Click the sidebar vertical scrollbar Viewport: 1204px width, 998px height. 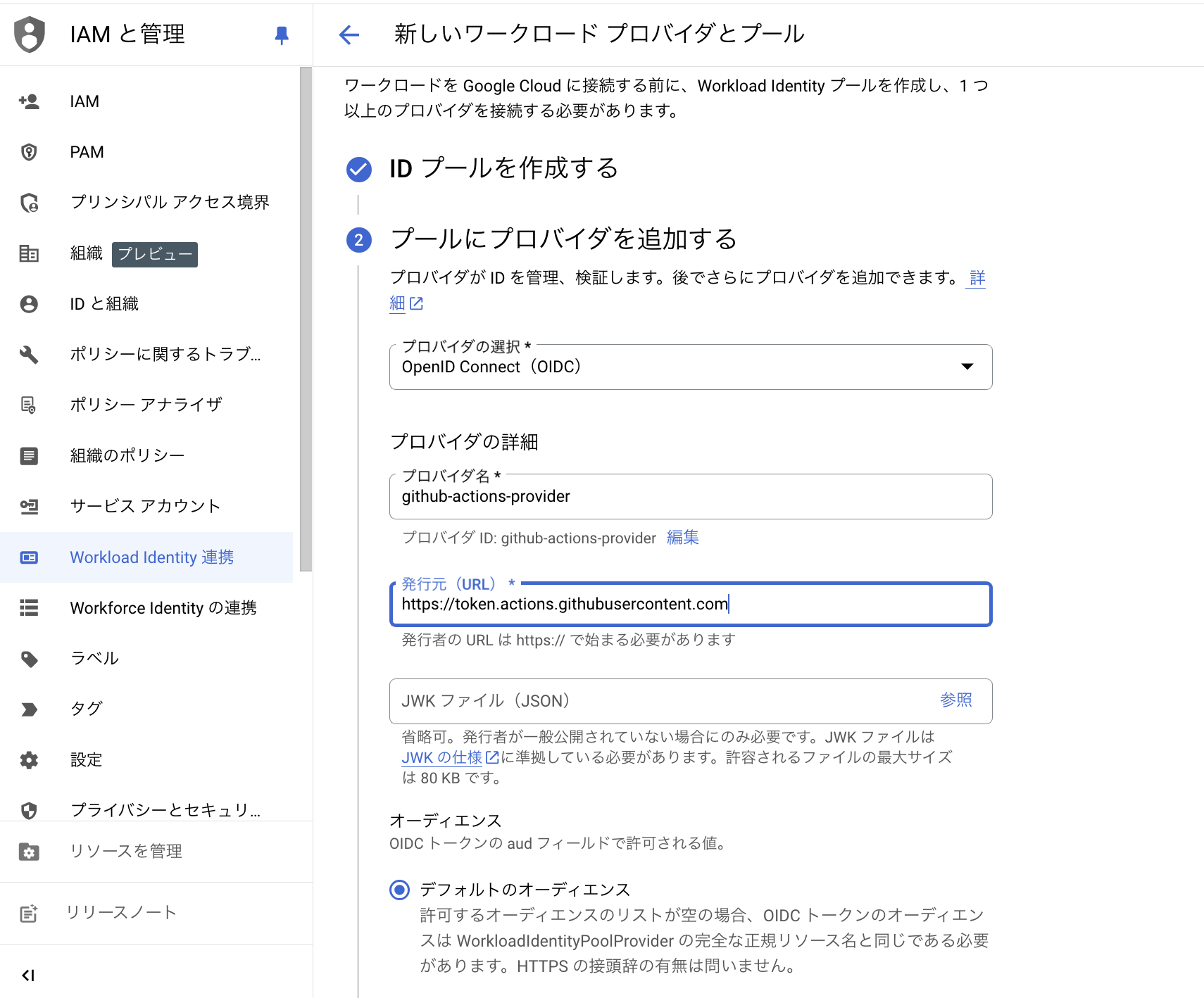click(306, 319)
